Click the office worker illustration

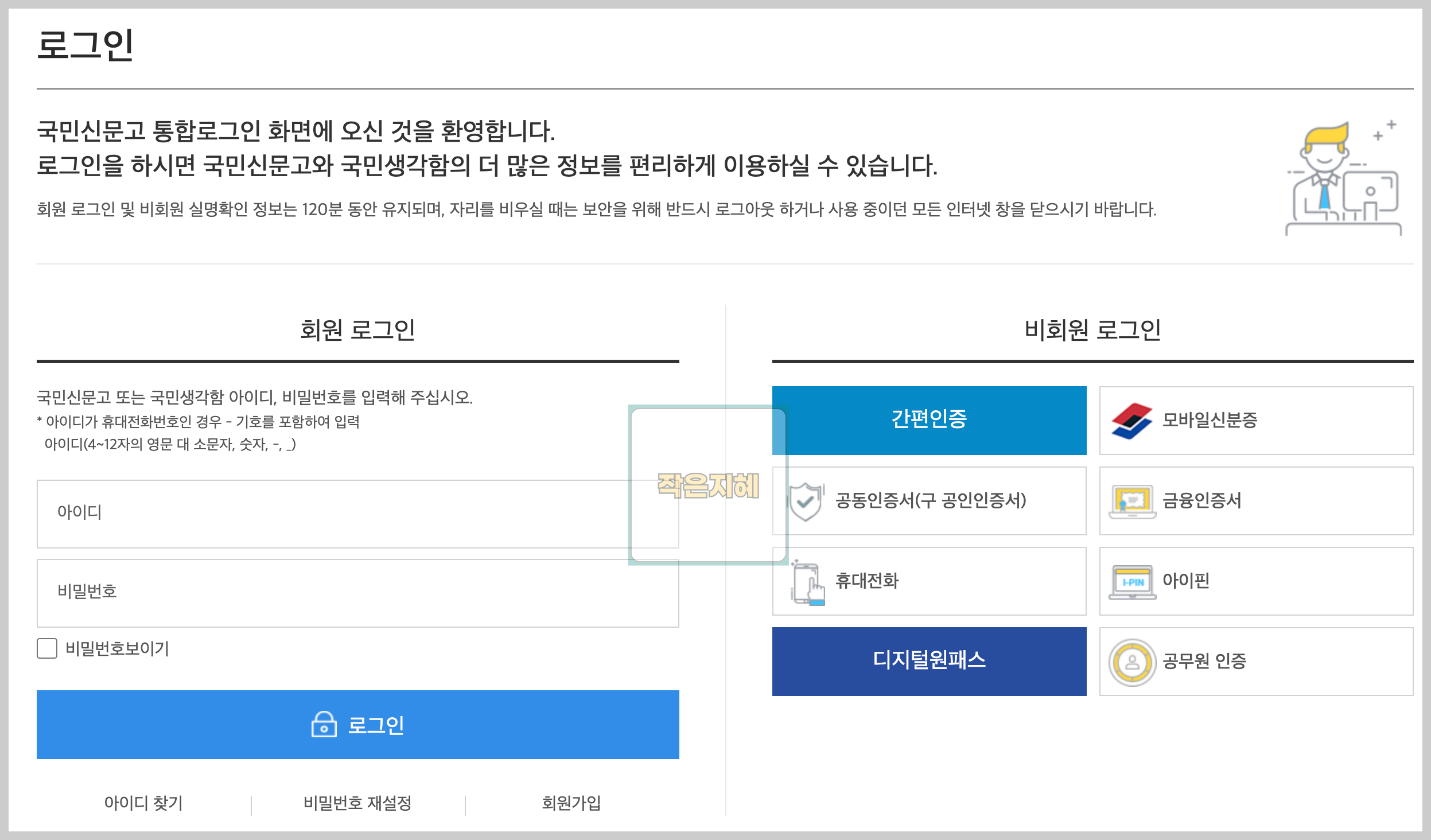point(1343,179)
